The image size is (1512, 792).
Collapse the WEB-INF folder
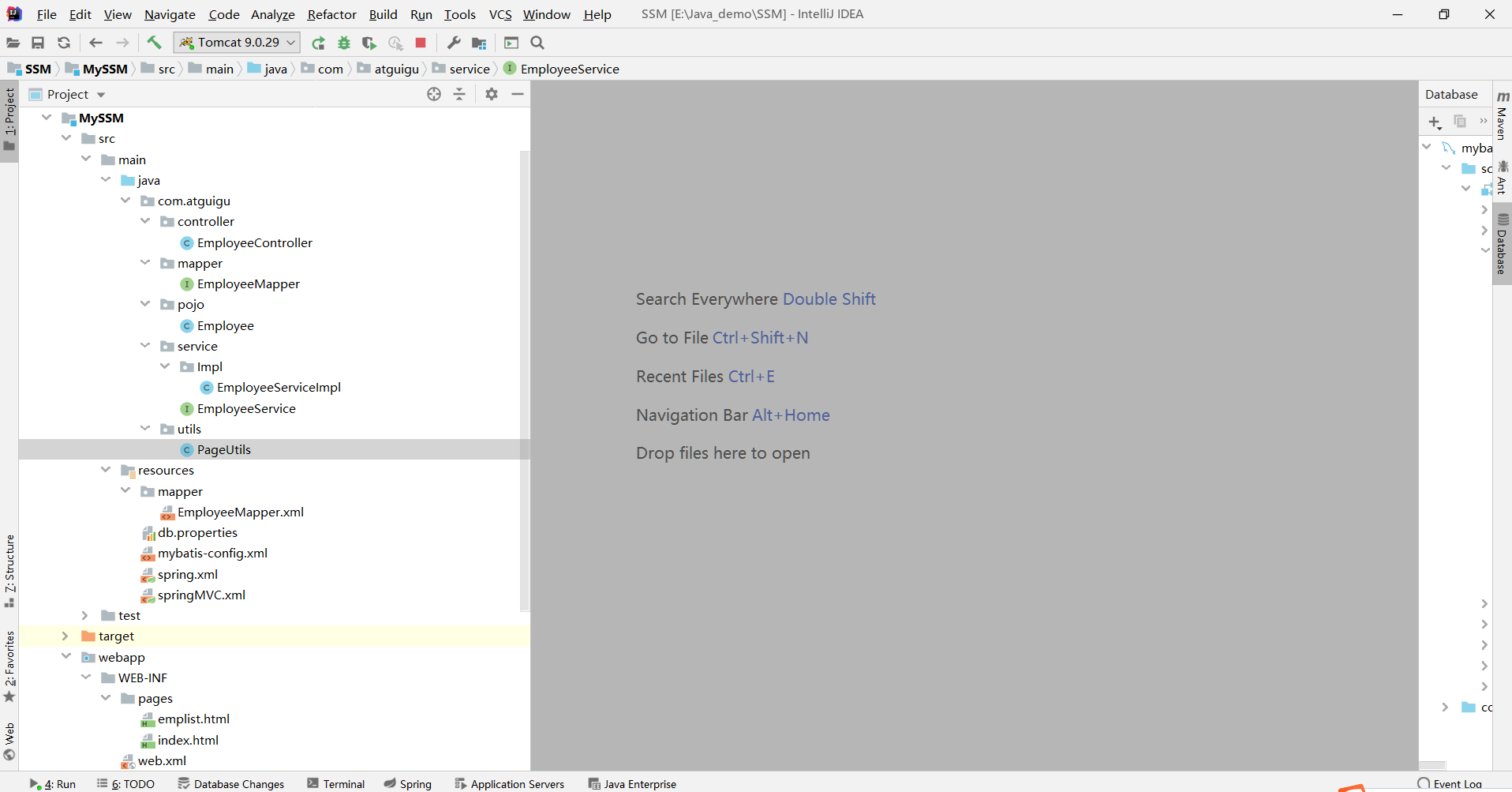[x=86, y=678]
